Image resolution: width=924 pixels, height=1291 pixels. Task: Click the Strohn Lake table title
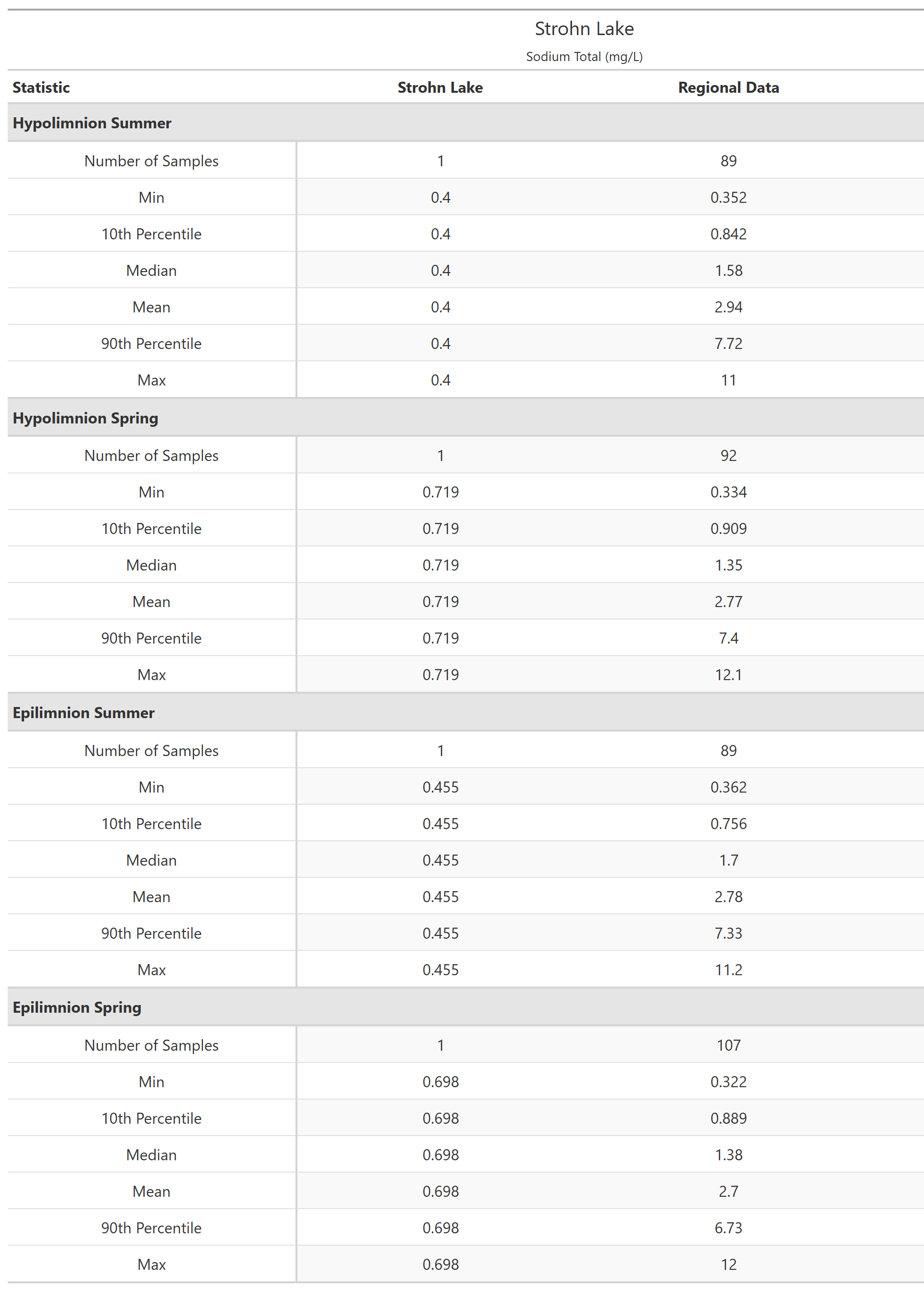pyautogui.click(x=584, y=28)
